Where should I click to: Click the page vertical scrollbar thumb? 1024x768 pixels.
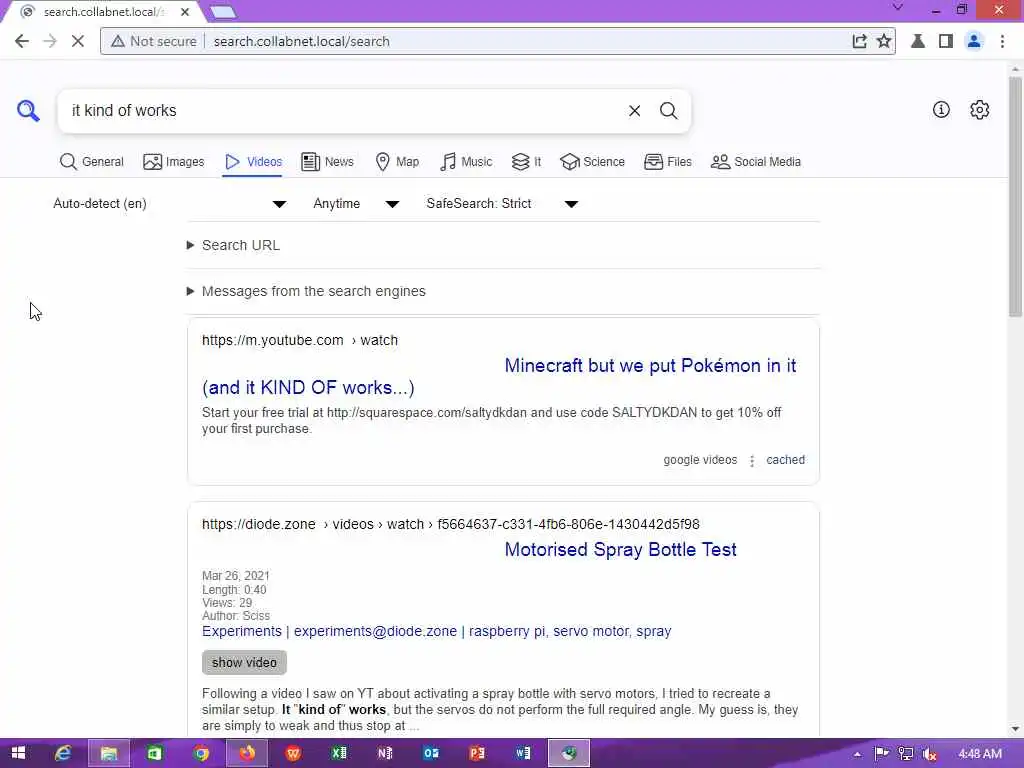coord(1015,196)
